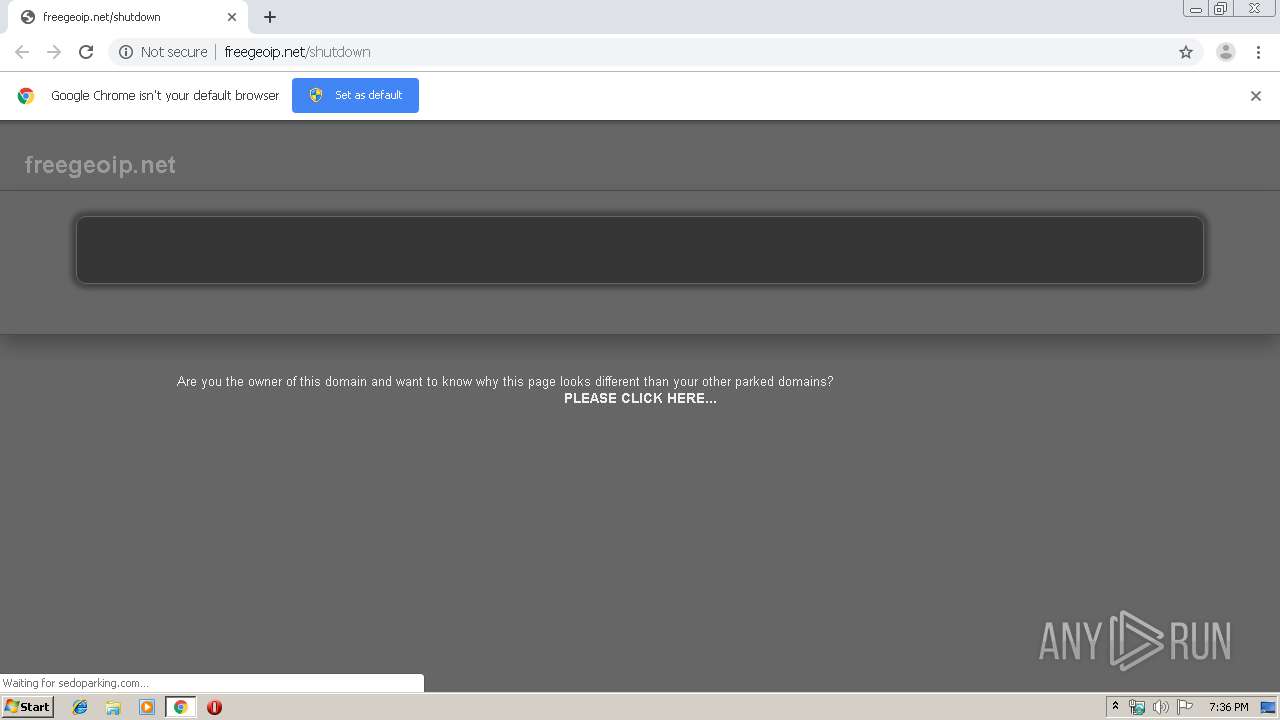
Task: Select the Chrome taskbar button
Action: (180, 707)
